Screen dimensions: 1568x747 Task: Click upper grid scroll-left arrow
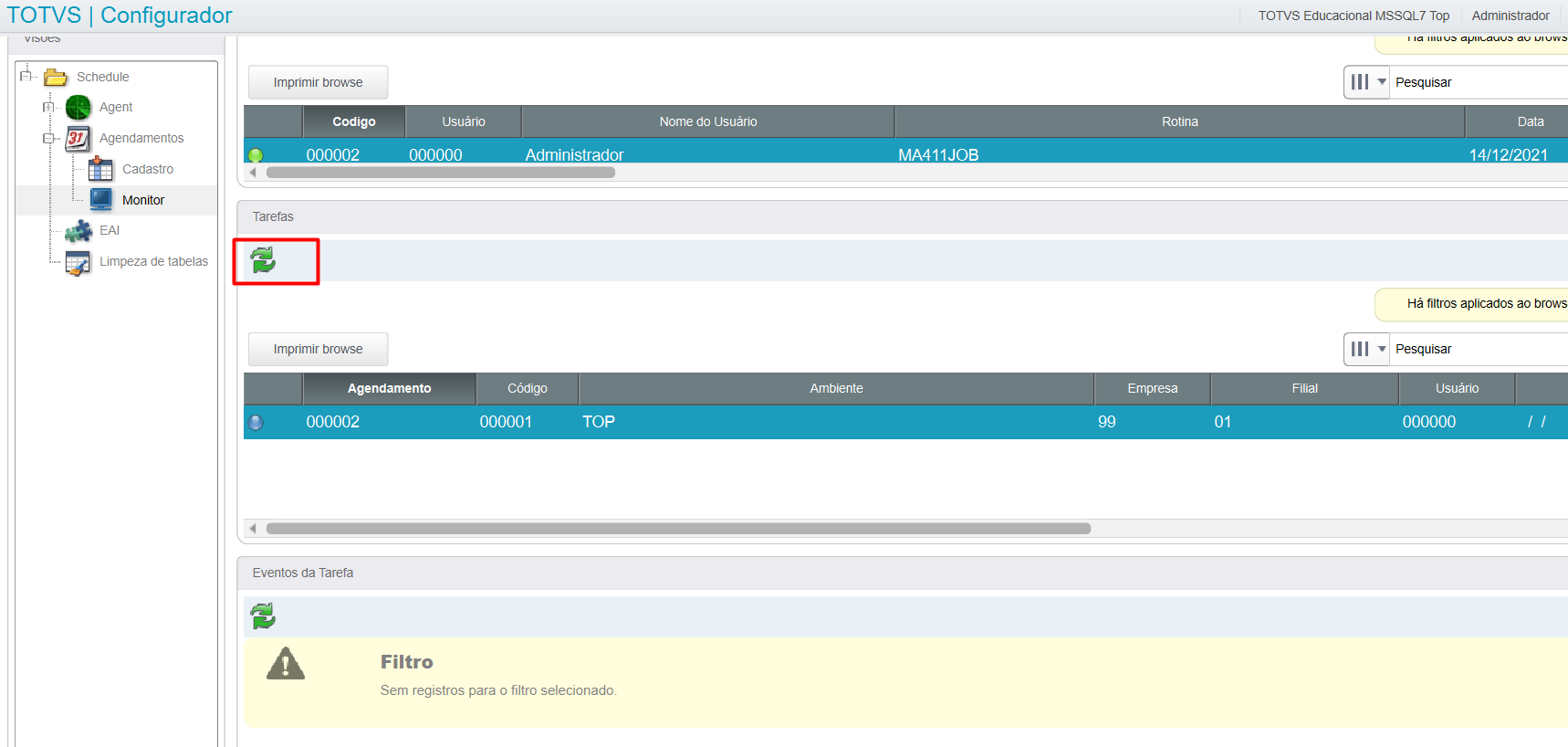[x=253, y=172]
